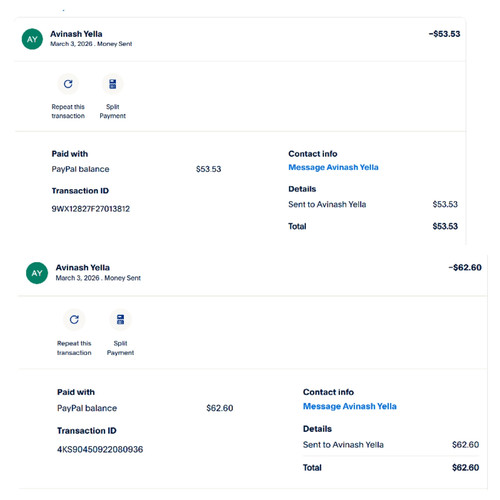The width and height of the screenshot is (500, 500).
Task: Open Message Avinash Yella link in second transaction
Action: [350, 406]
